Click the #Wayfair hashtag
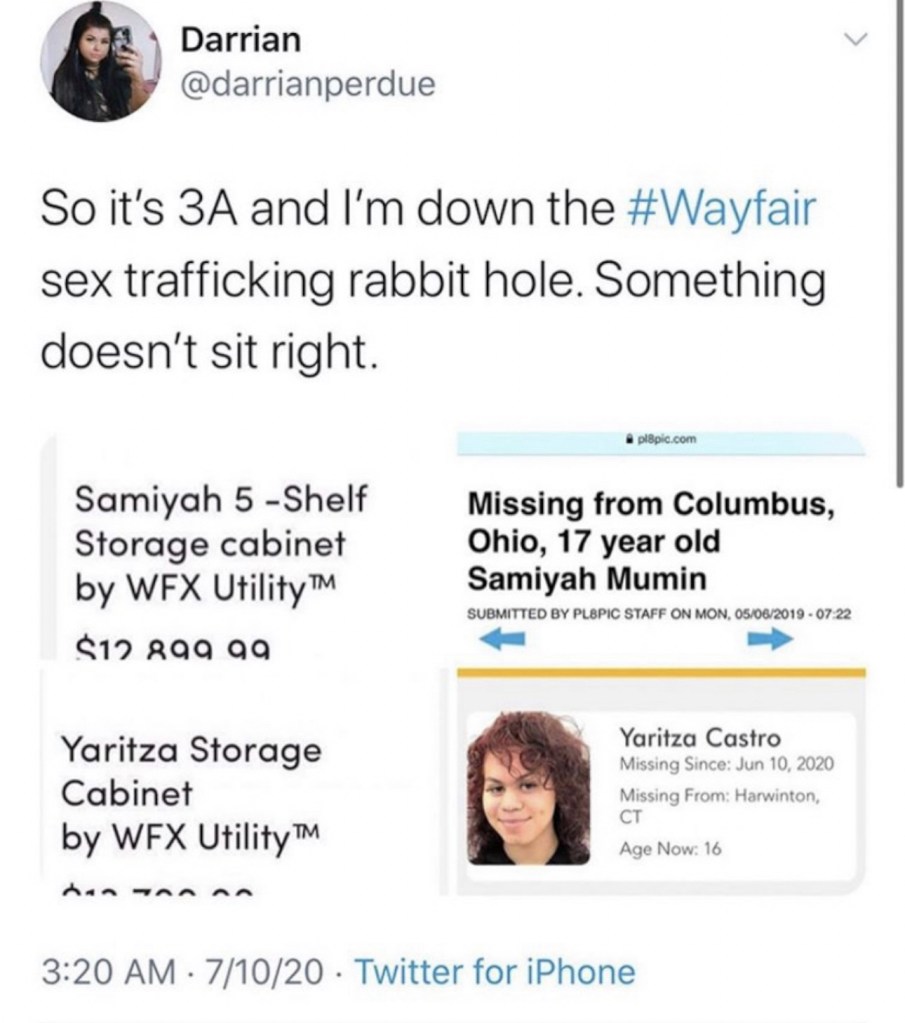 click(x=721, y=208)
